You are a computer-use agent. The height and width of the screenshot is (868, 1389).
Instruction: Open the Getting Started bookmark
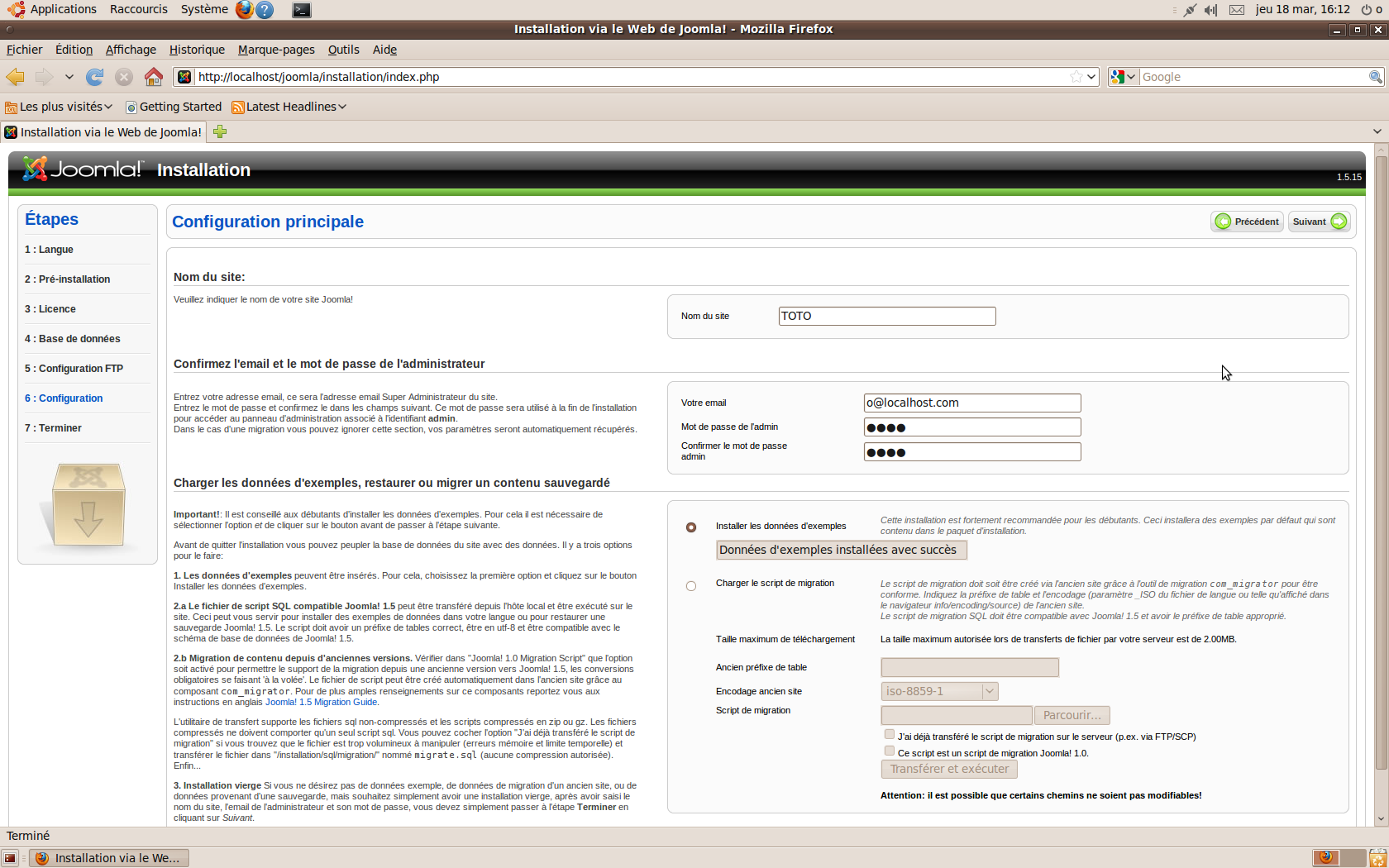(174, 107)
